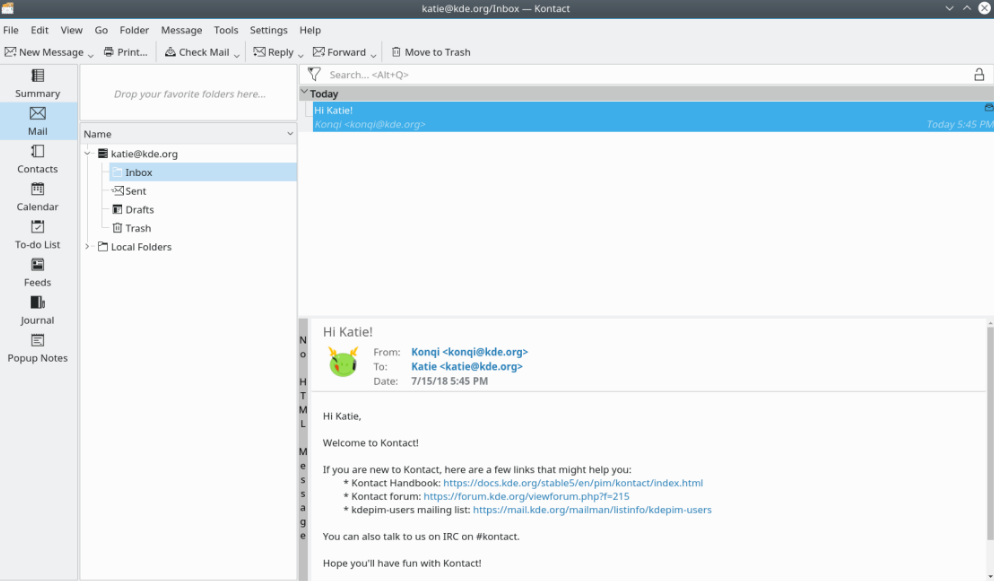This screenshot has height=581, width=994.
Task: Open the Calendar sidebar icon
Action: tap(38, 197)
